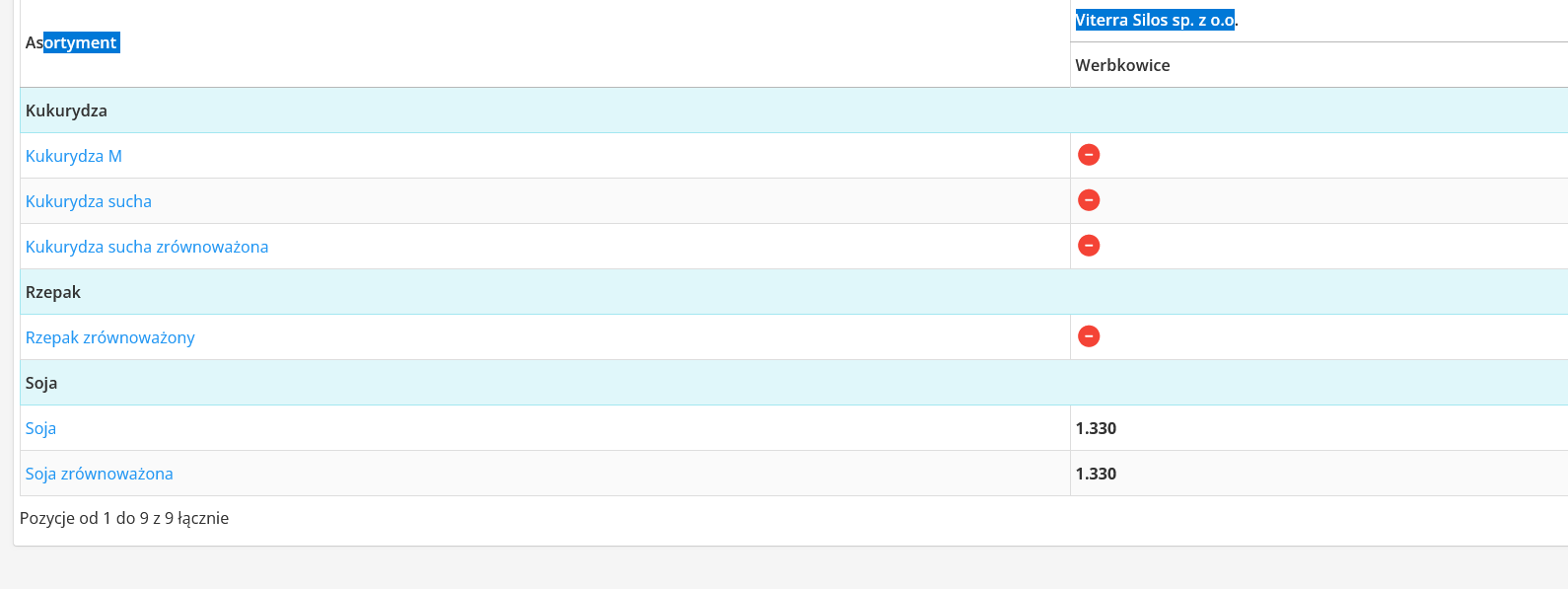Viewport: 1568px width, 589px height.
Task: Click the Rzepak group header row
Action: [53, 292]
